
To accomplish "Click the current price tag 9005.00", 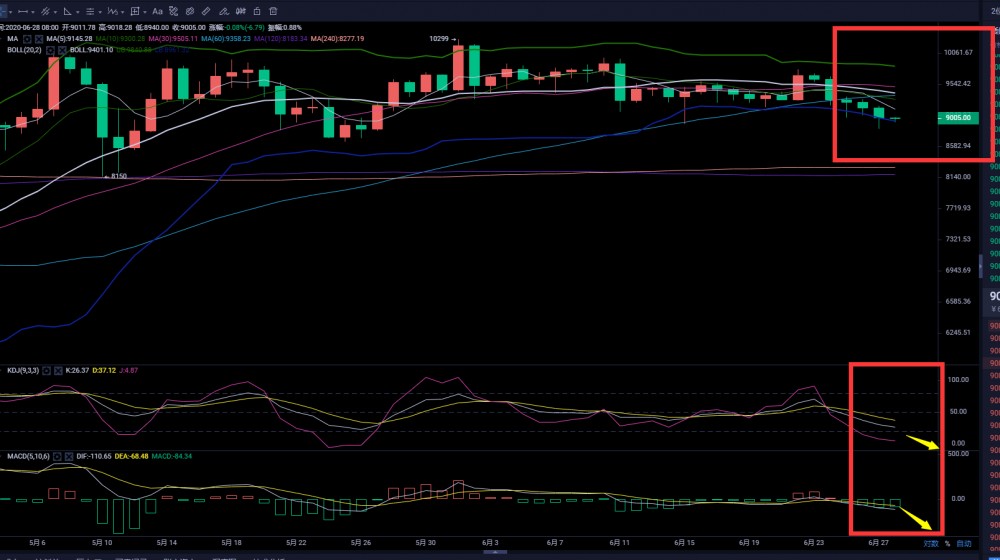I will pyautogui.click(x=958, y=118).
